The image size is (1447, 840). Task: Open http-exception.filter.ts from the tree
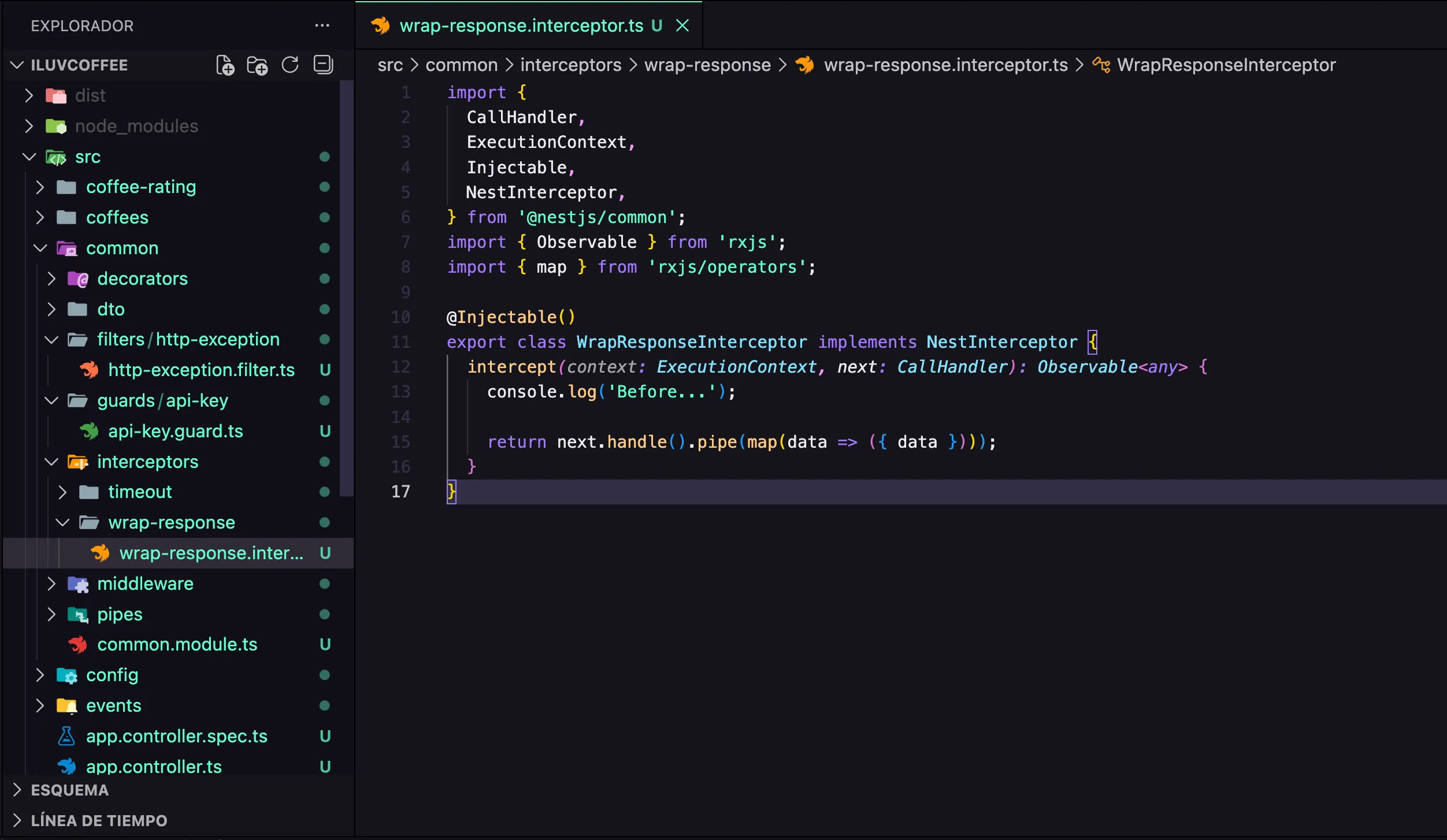coord(201,370)
